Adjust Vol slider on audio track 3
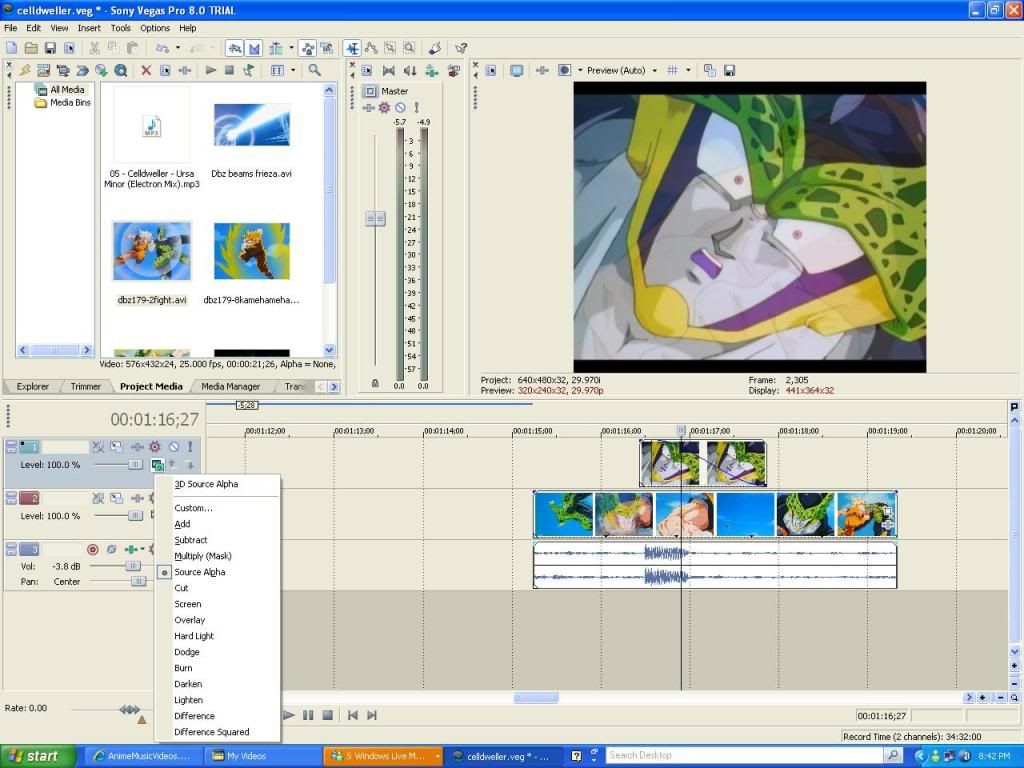The width and height of the screenshot is (1024, 768). coord(132,566)
